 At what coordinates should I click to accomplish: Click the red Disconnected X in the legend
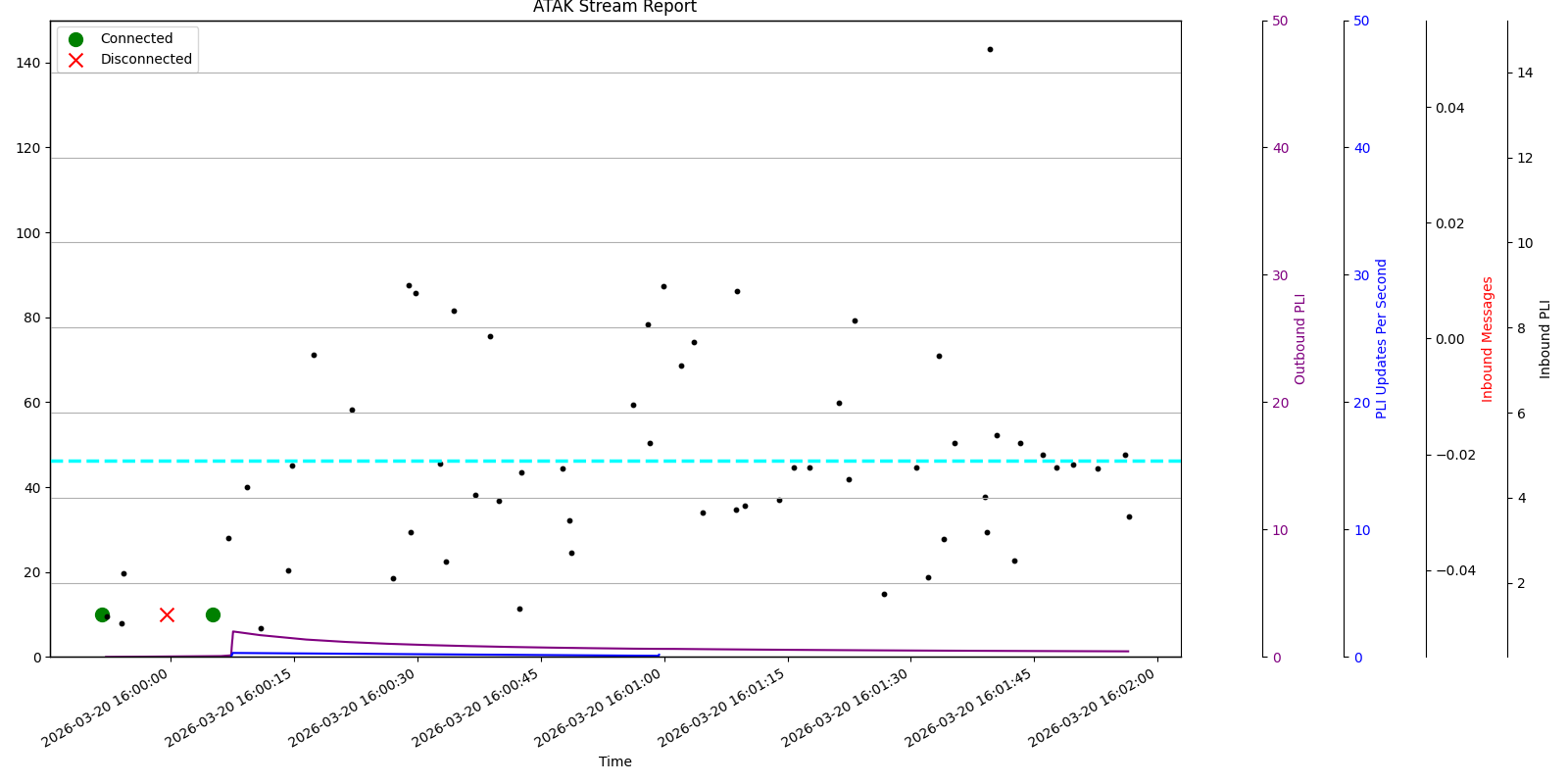pos(75,60)
